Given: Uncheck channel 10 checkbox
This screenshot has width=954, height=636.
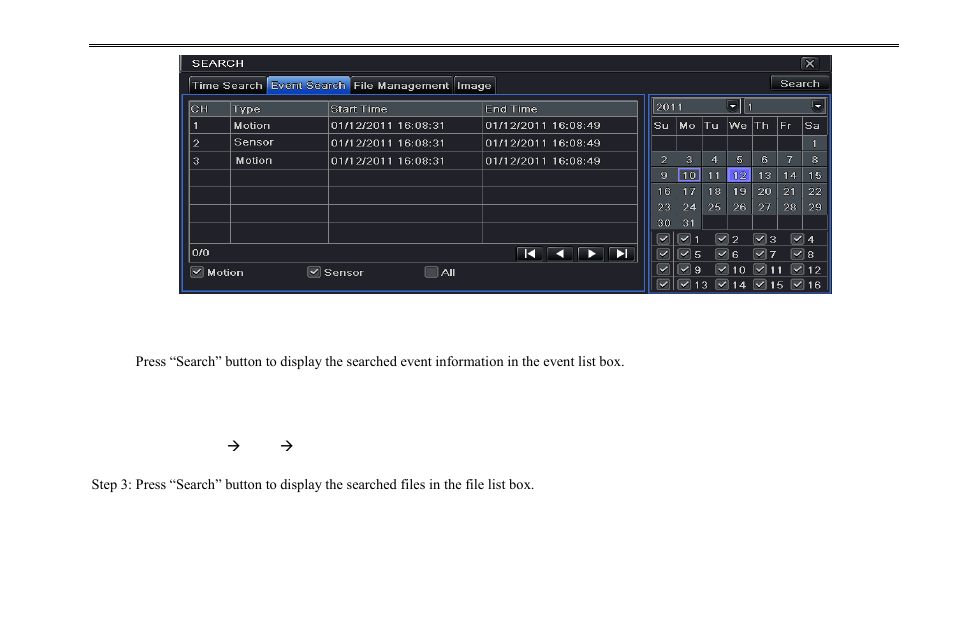Looking at the screenshot, I should pos(722,269).
